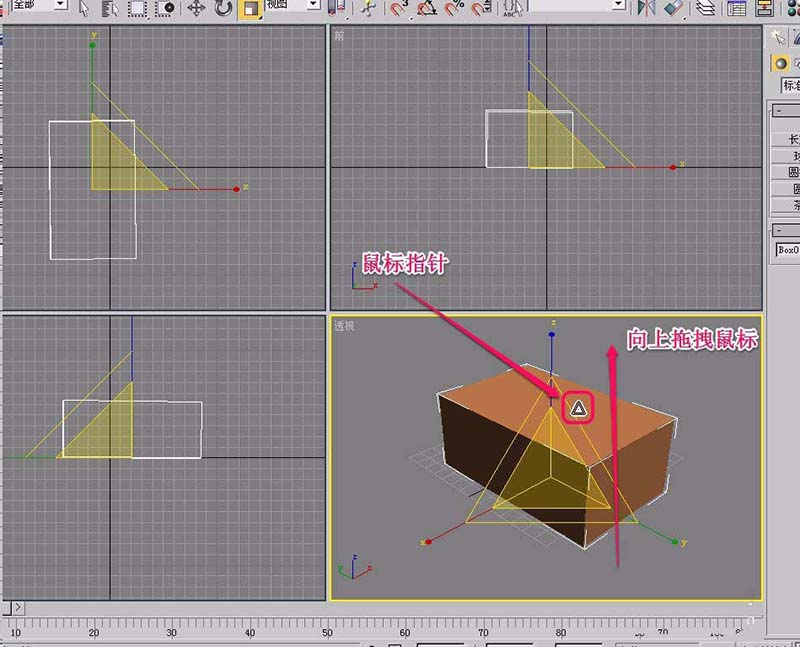800x647 pixels.
Task: Click frame 80 on the timeline ruler
Action: click(x=560, y=633)
